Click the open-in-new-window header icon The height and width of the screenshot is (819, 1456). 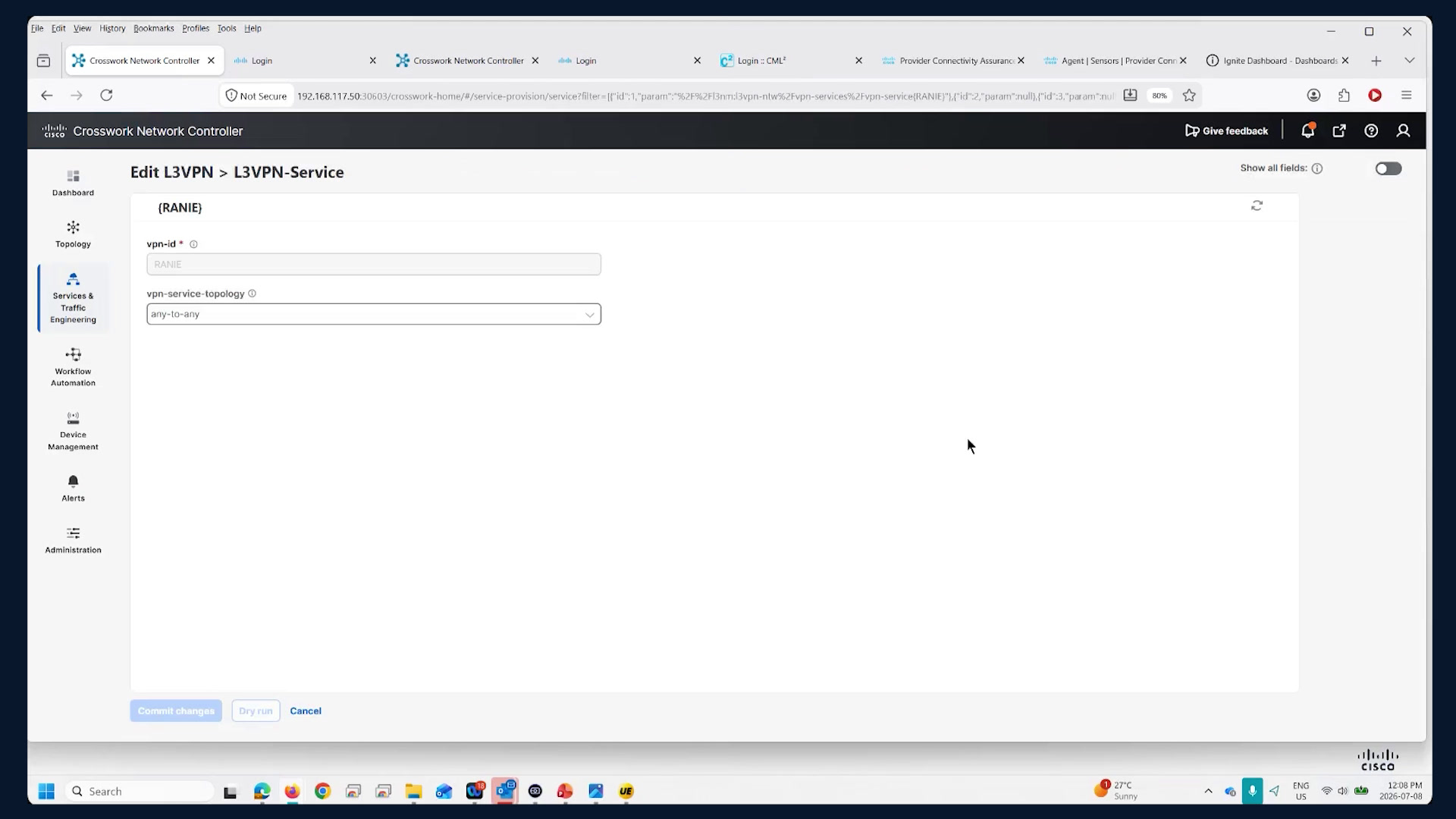click(x=1339, y=130)
